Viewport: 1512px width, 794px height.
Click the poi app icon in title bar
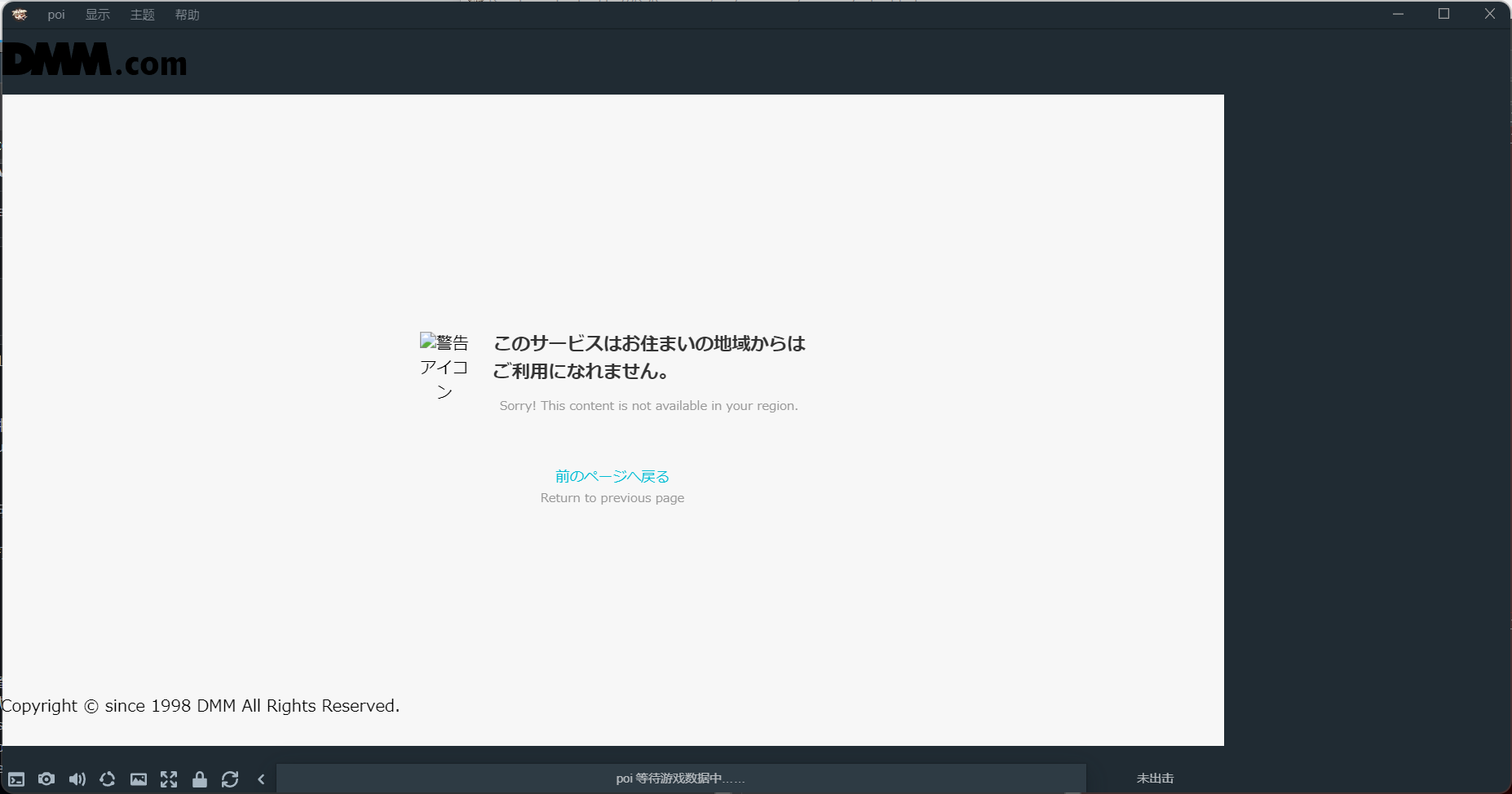(x=19, y=14)
